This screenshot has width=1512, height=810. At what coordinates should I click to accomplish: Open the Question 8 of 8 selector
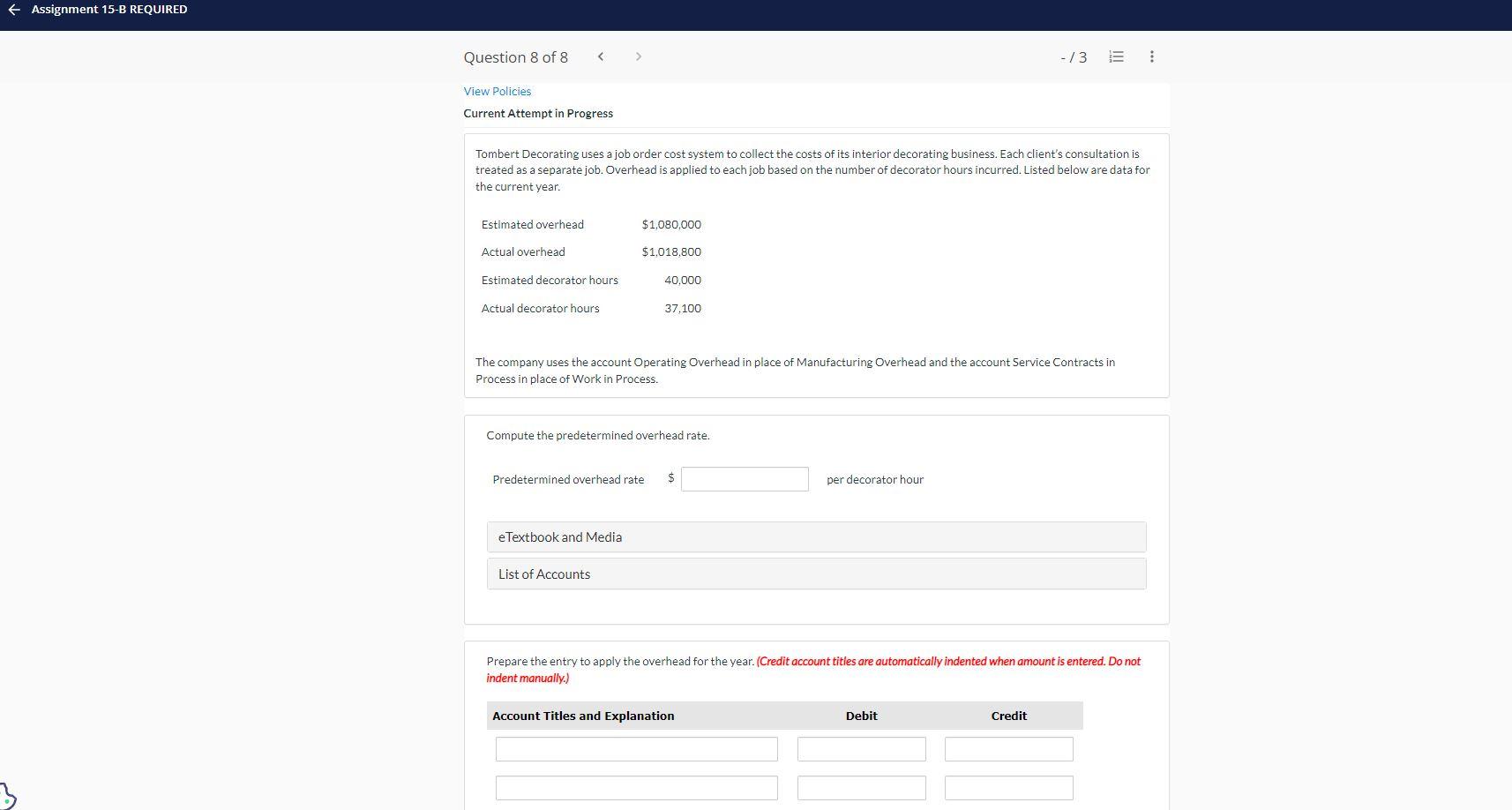(515, 56)
